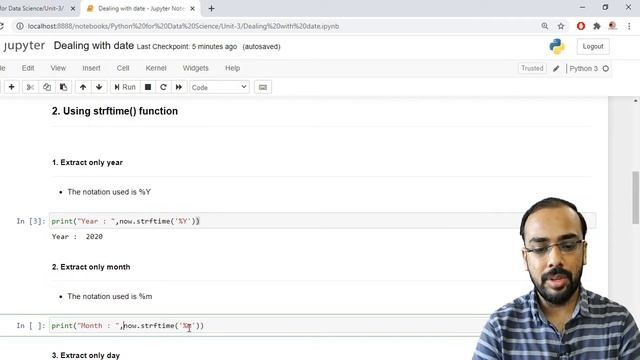The image size is (640, 360).
Task: Click the browser address bar URL
Action: coord(183,26)
